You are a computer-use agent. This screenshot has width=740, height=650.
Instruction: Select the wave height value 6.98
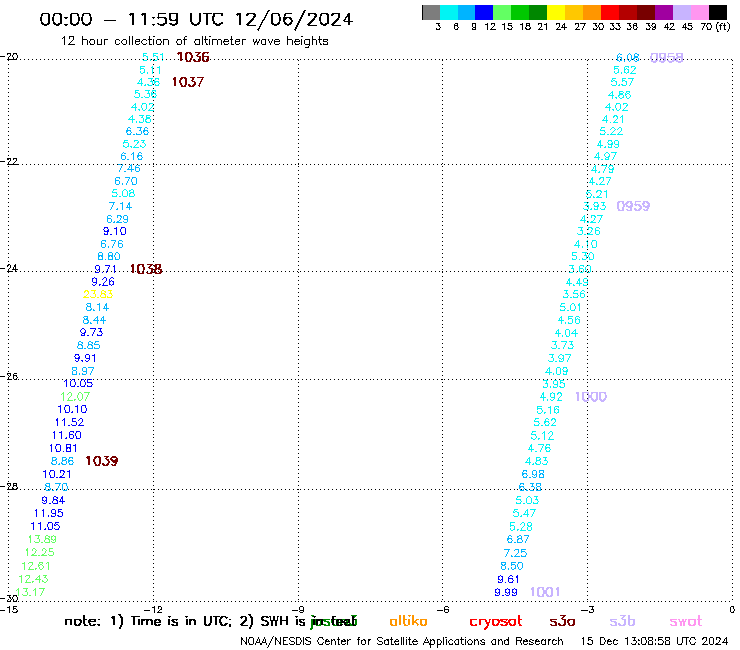pos(533,474)
